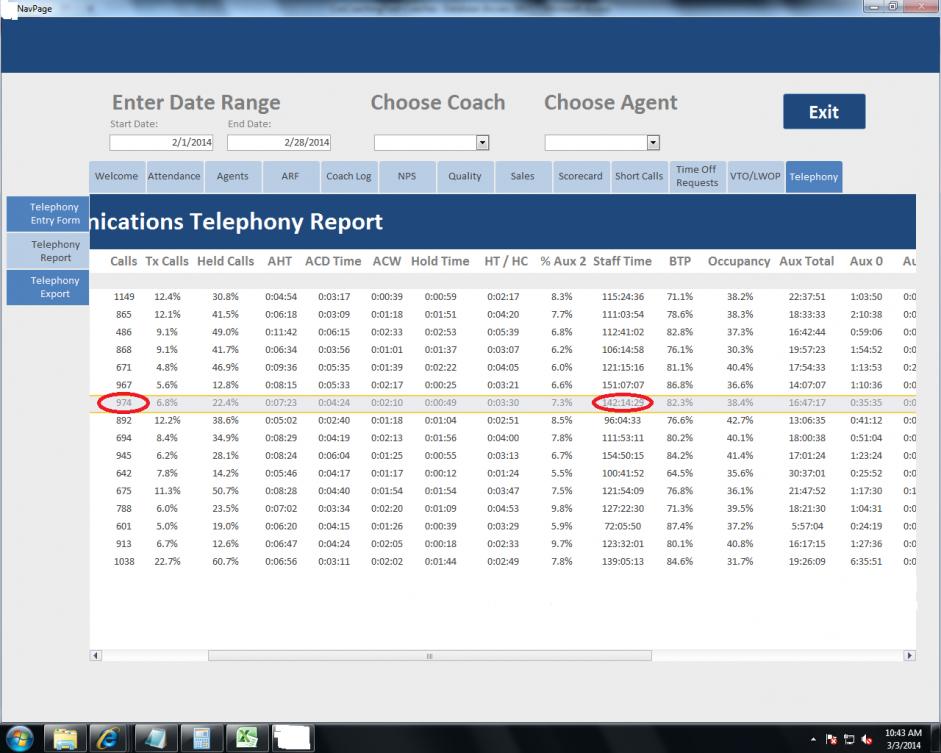Click the End Date input field

pos(279,143)
